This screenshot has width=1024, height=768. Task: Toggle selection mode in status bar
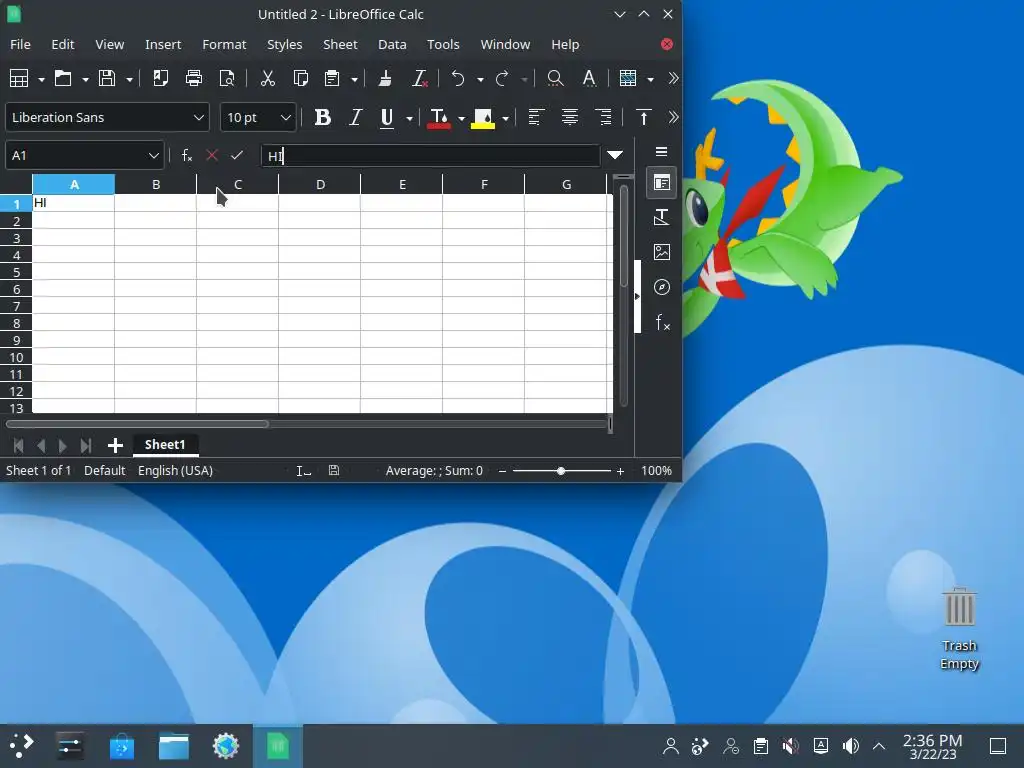[303, 471]
